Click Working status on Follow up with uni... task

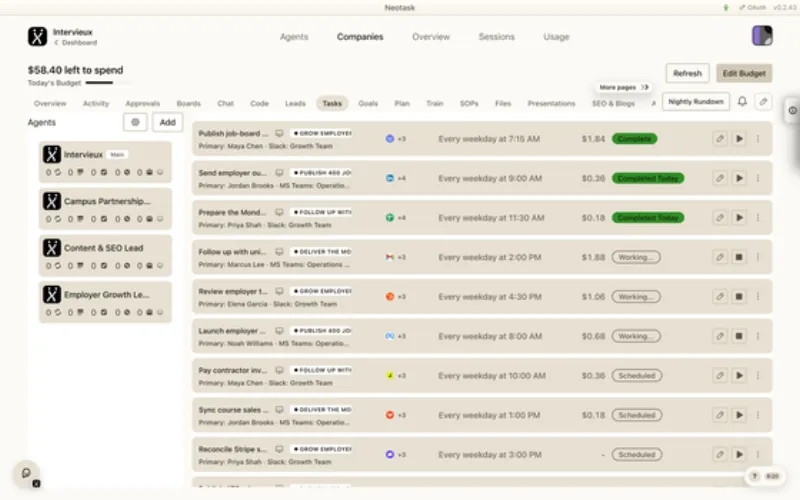pyautogui.click(x=636, y=257)
